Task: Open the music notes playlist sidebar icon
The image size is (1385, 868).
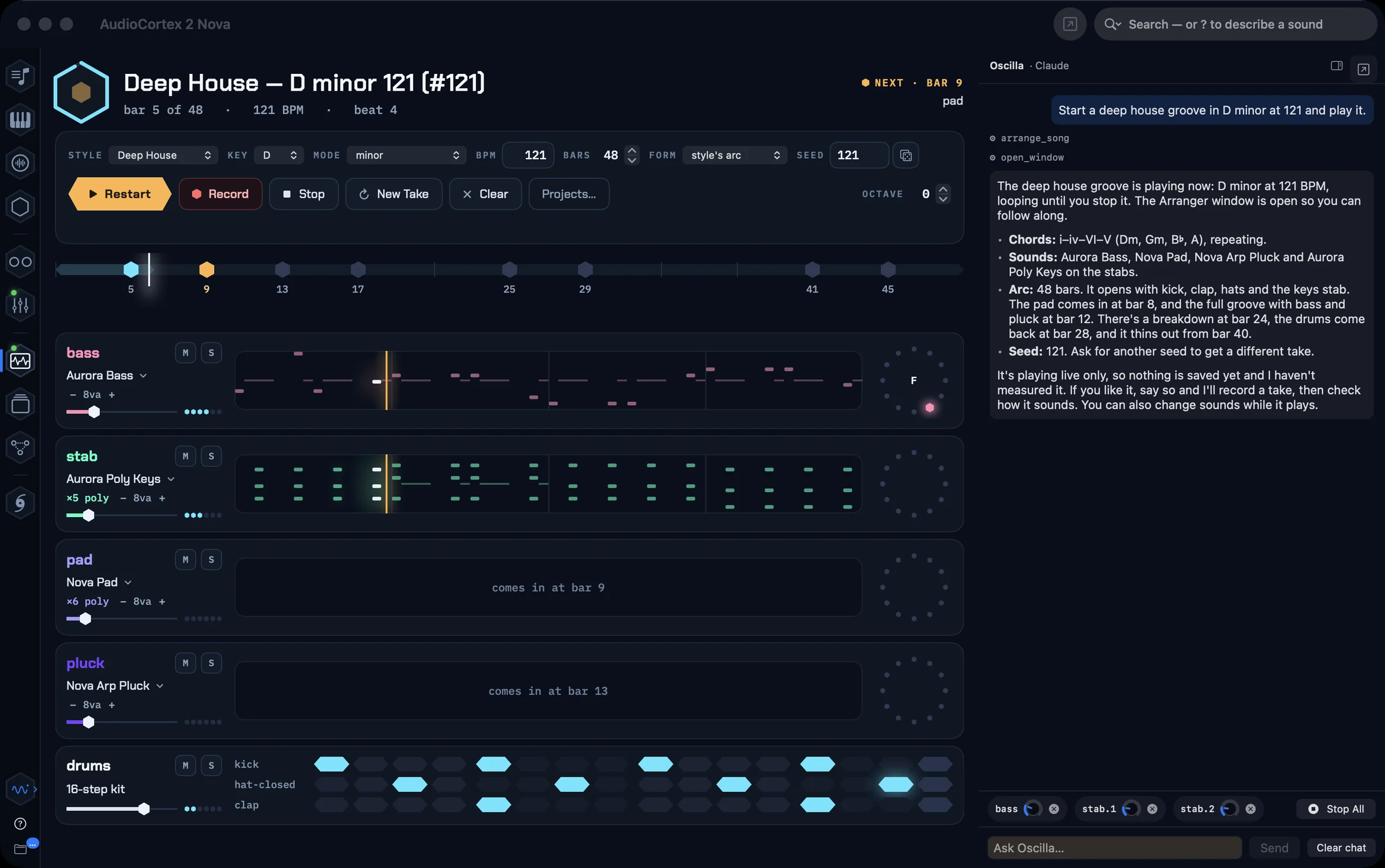Action: pyautogui.click(x=20, y=76)
